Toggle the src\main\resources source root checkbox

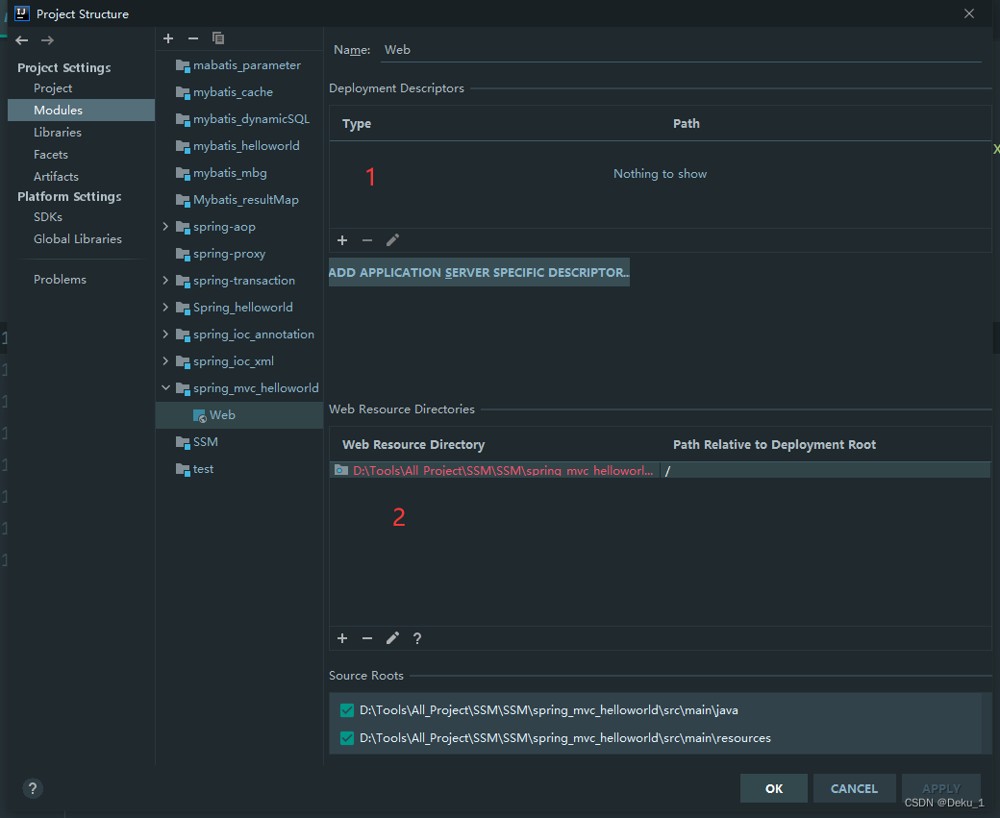coord(347,738)
